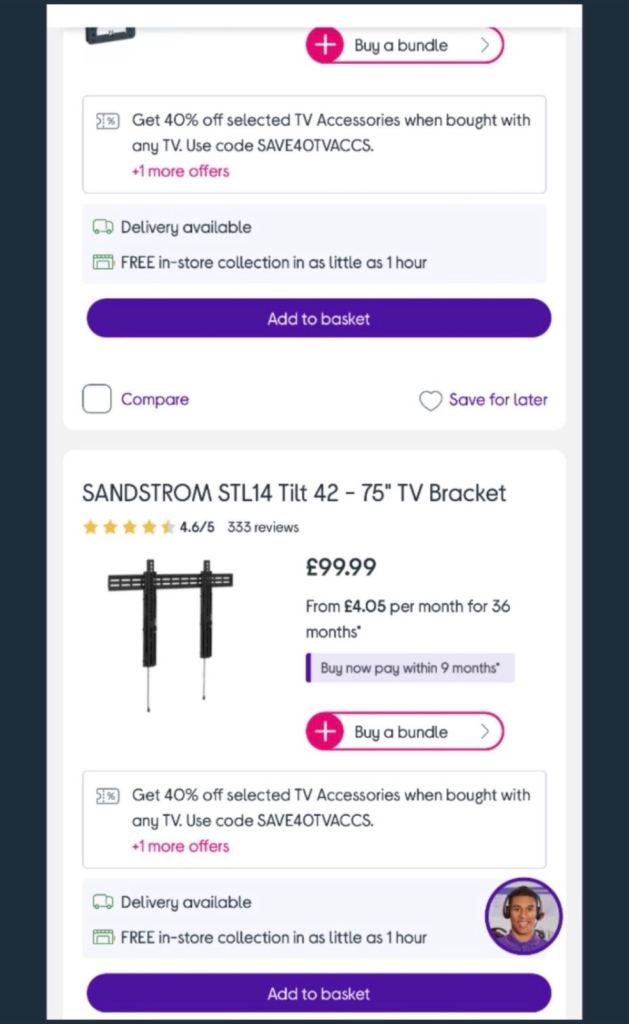This screenshot has width=629, height=1024.
Task: Open the chat assistant avatar
Action: [x=523, y=916]
